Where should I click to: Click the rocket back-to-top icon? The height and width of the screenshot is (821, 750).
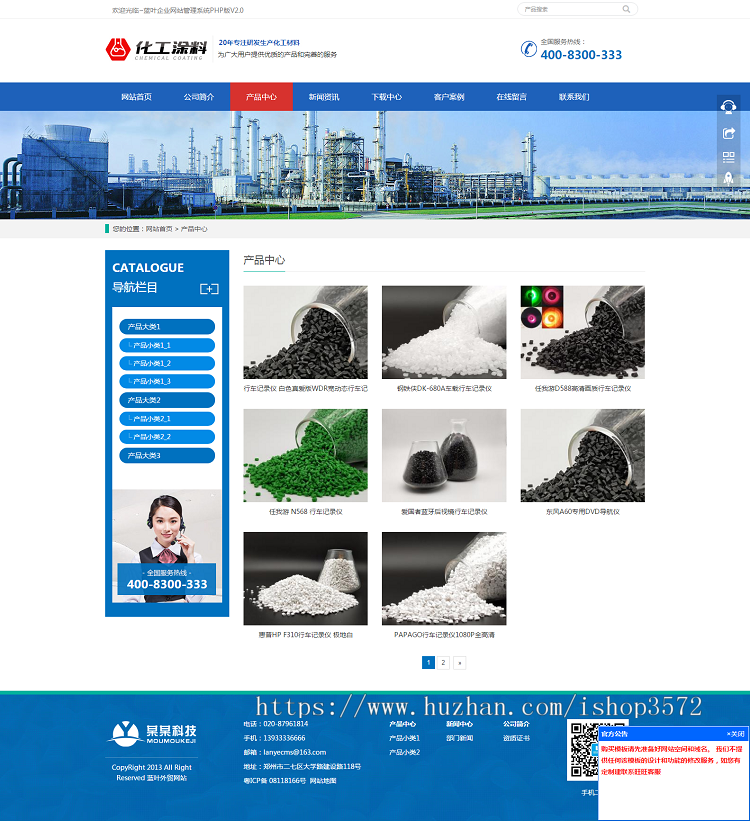tap(728, 178)
